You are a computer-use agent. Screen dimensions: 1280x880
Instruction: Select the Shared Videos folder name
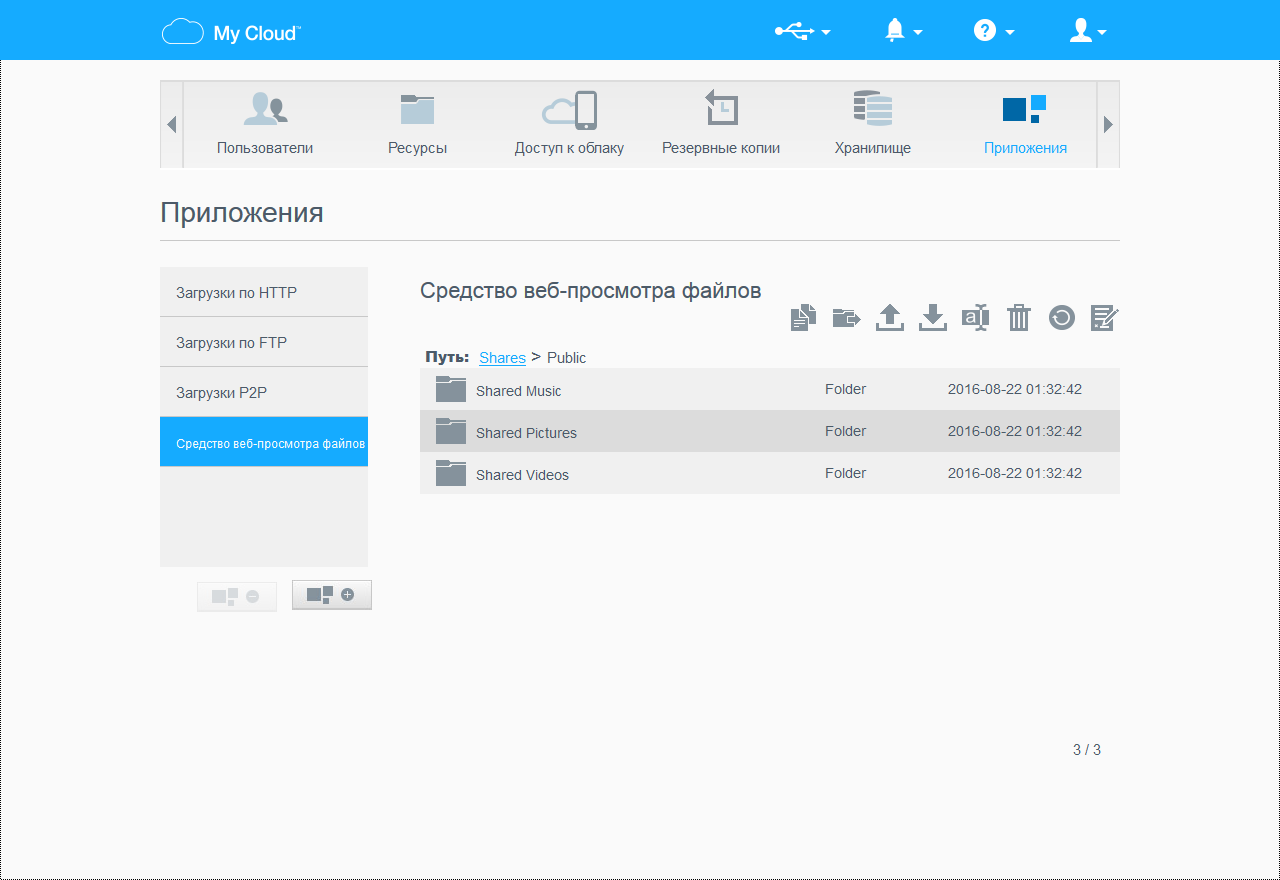pos(522,475)
